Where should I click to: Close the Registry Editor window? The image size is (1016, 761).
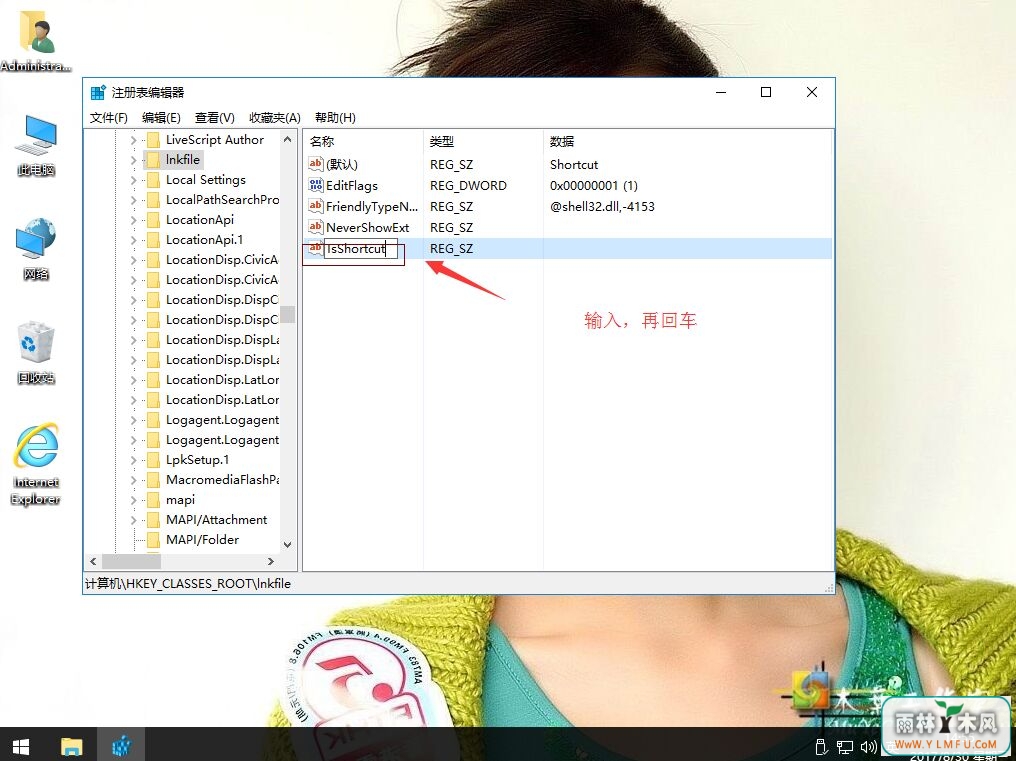(811, 92)
